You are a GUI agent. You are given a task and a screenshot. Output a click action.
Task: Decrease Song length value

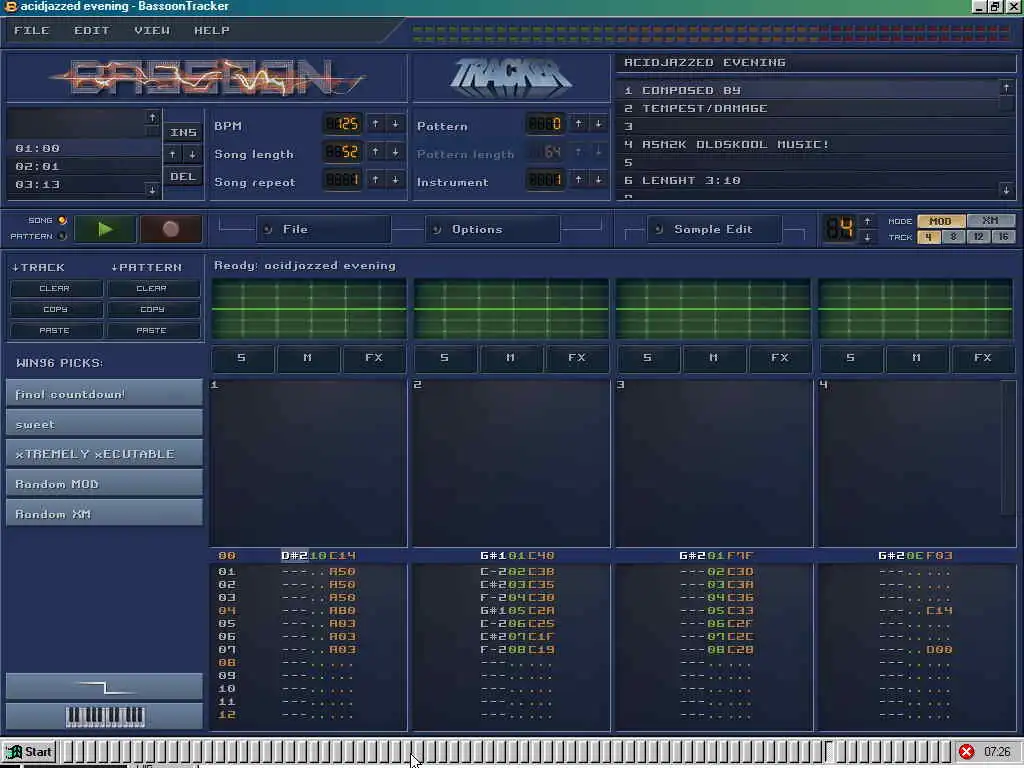[395, 152]
